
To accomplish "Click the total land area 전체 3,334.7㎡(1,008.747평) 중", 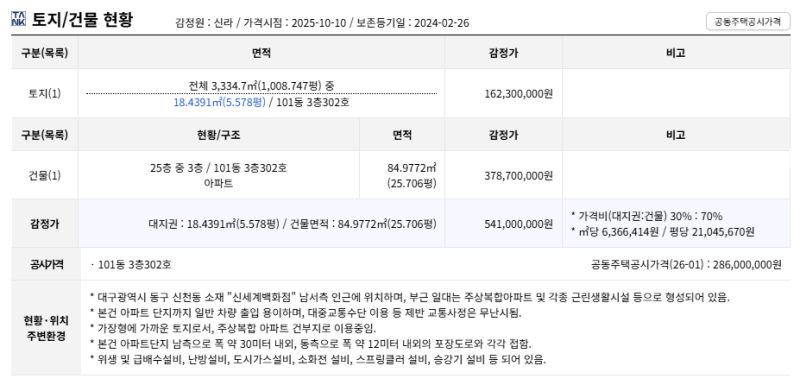I will point(261,86).
